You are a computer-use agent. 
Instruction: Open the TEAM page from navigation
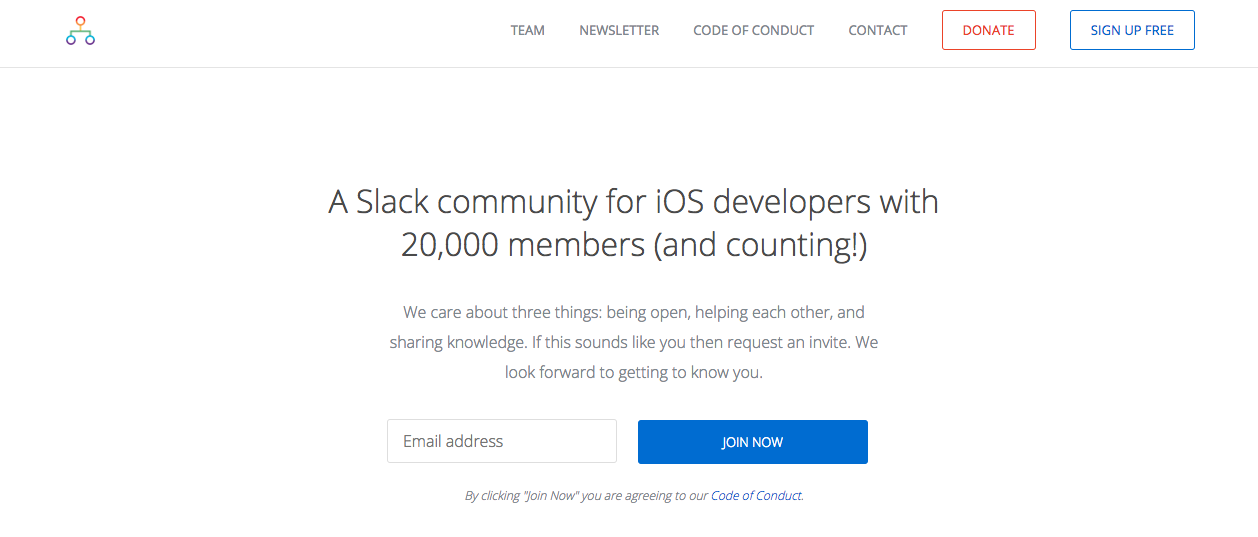tap(527, 30)
